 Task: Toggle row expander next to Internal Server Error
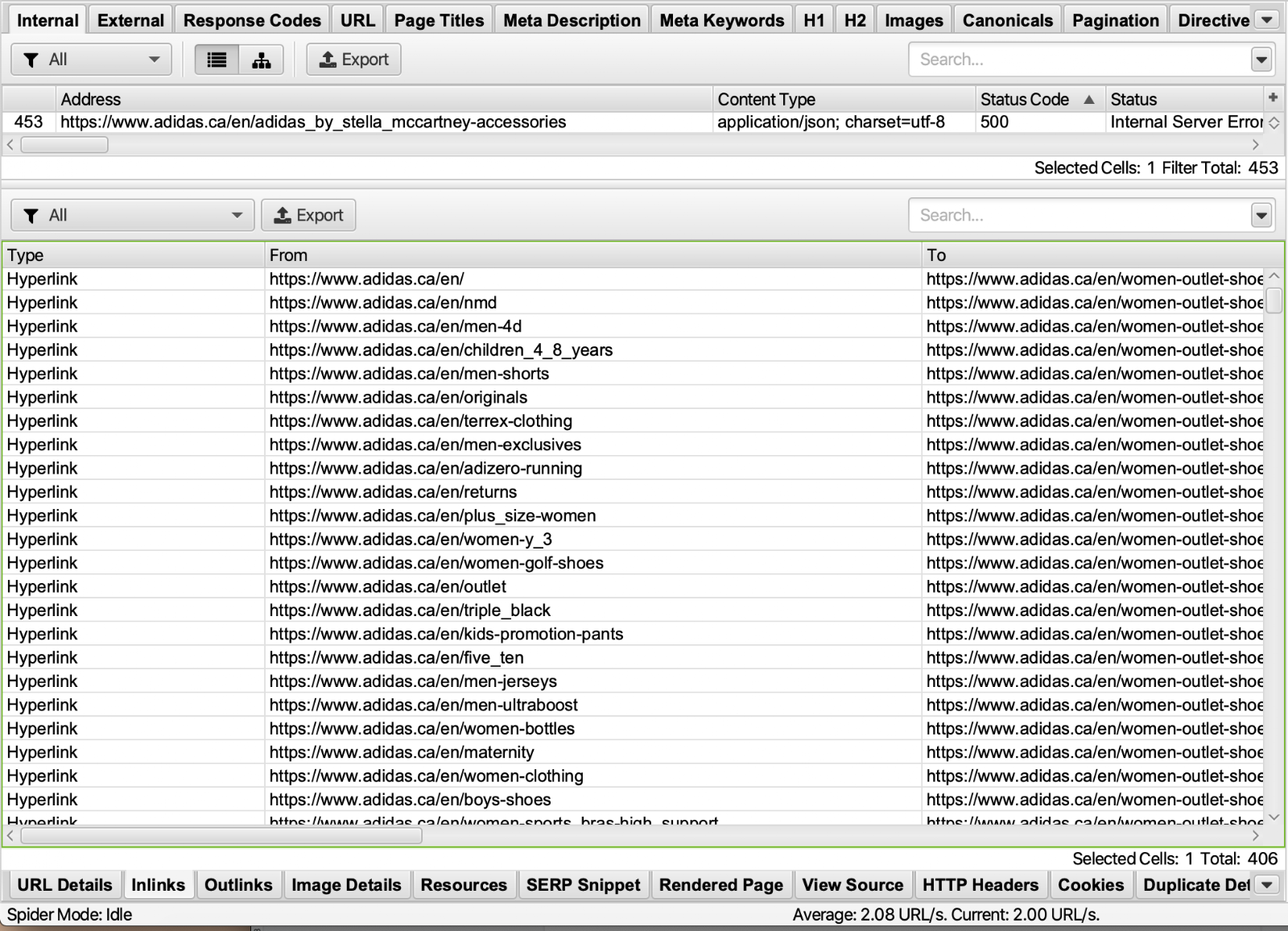(x=1274, y=123)
